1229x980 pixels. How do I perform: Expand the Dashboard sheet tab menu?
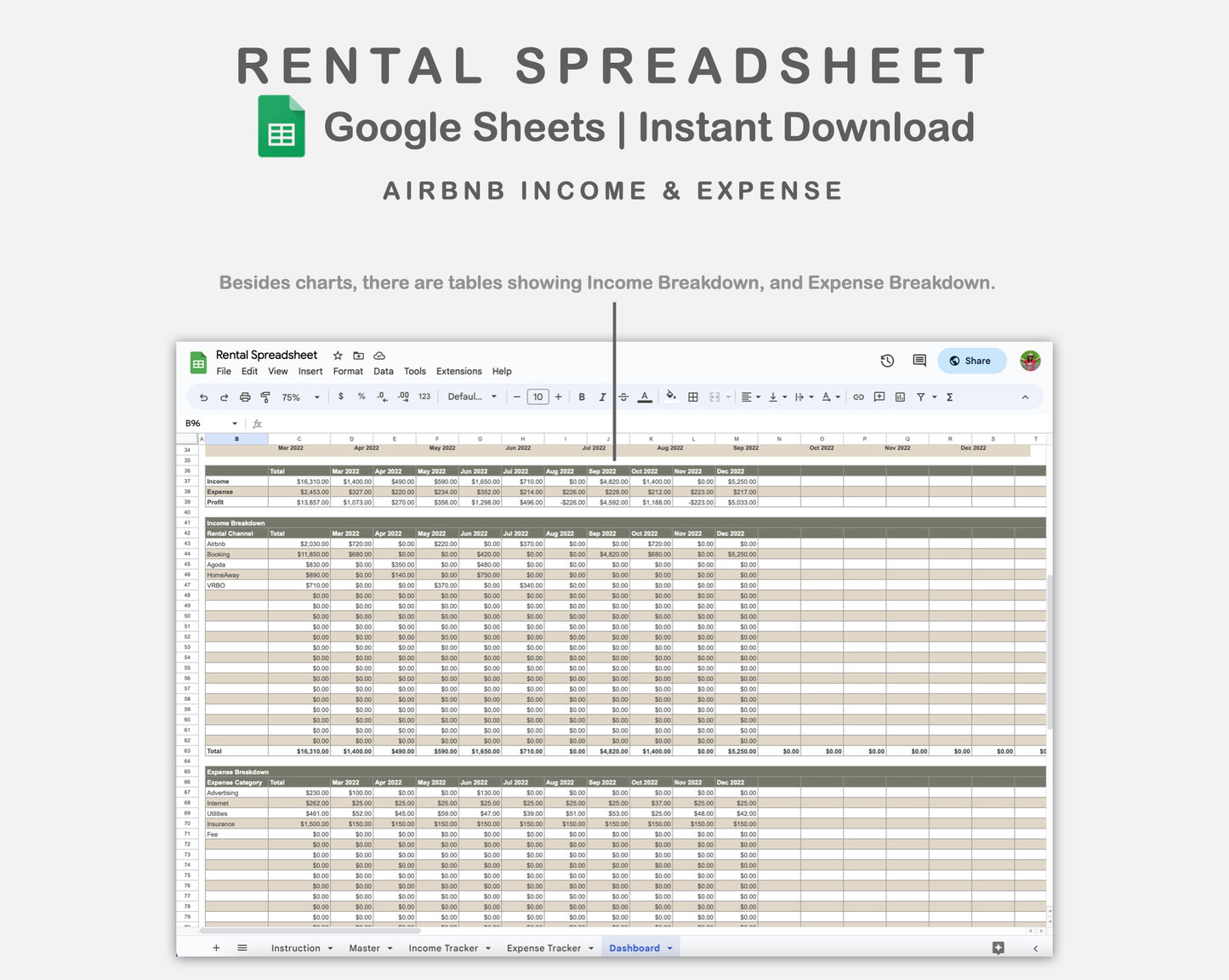(669, 948)
